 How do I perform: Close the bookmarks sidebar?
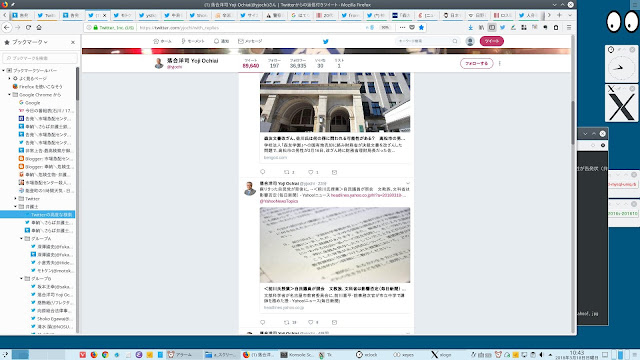coord(73,42)
